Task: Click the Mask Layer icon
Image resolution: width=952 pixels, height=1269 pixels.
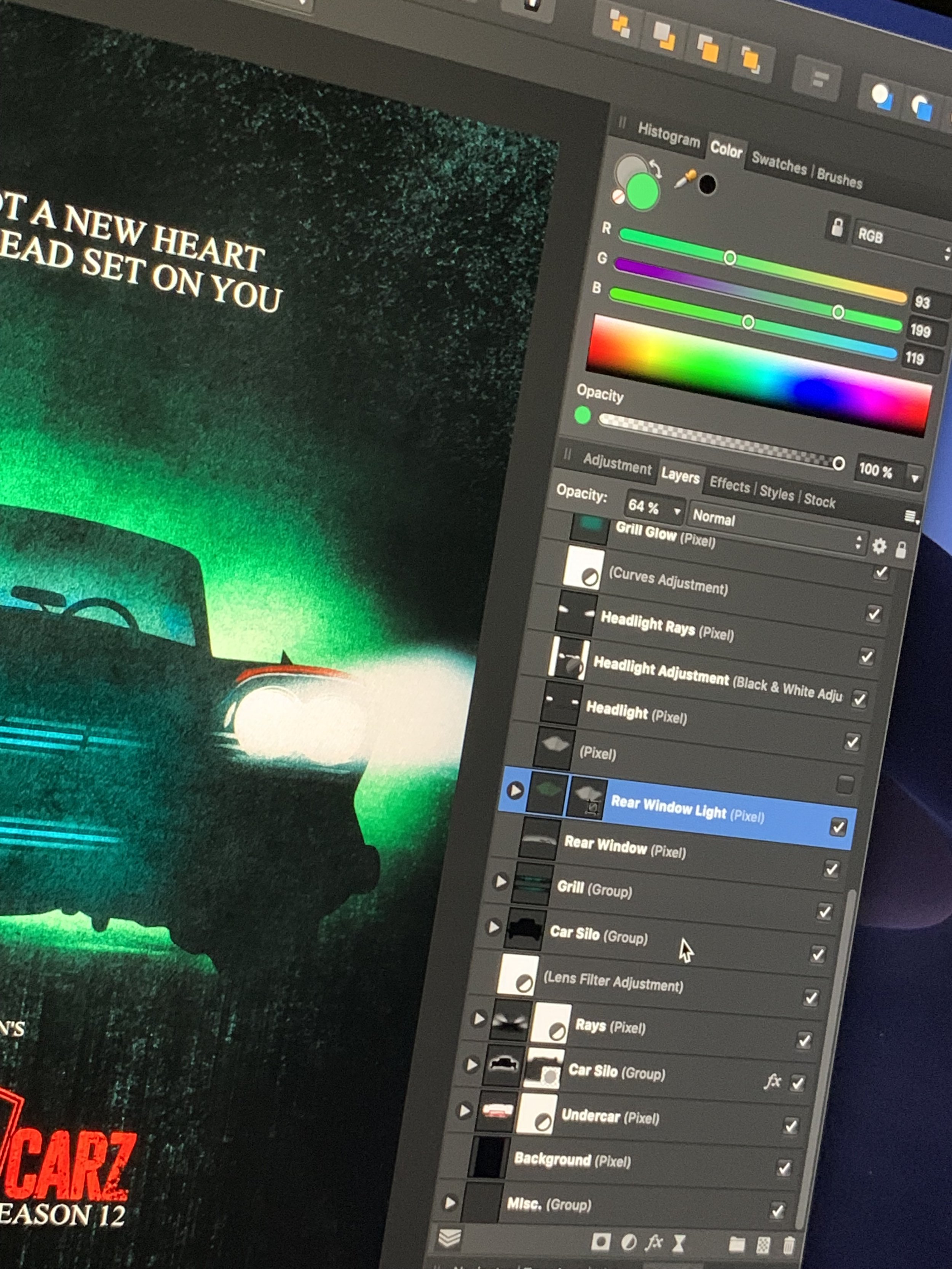Action: pos(601,1242)
